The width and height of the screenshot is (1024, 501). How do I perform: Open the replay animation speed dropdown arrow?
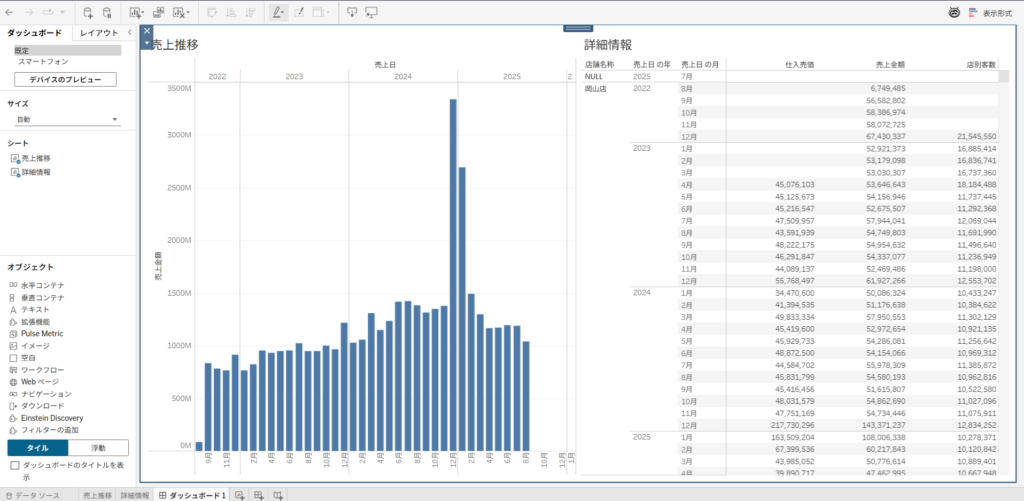(x=62, y=12)
